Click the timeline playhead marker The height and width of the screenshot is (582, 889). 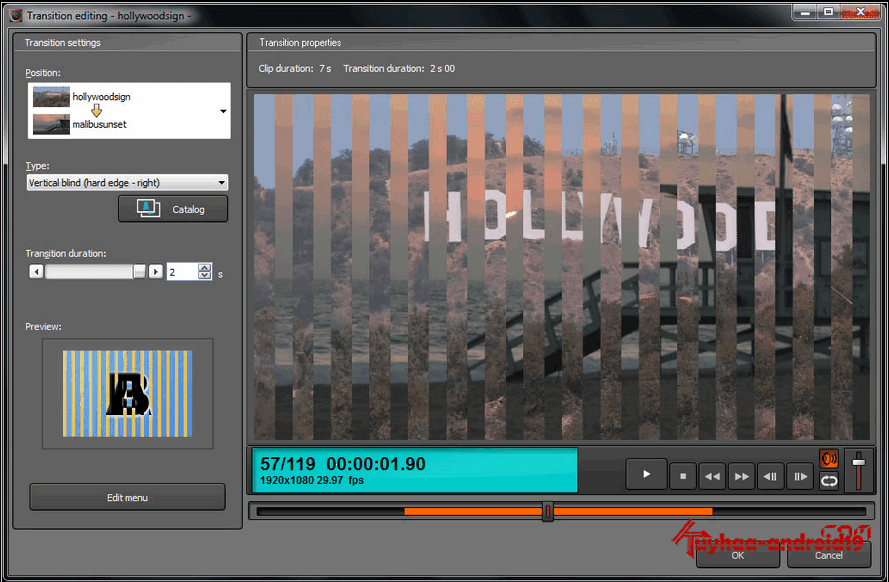(x=548, y=512)
